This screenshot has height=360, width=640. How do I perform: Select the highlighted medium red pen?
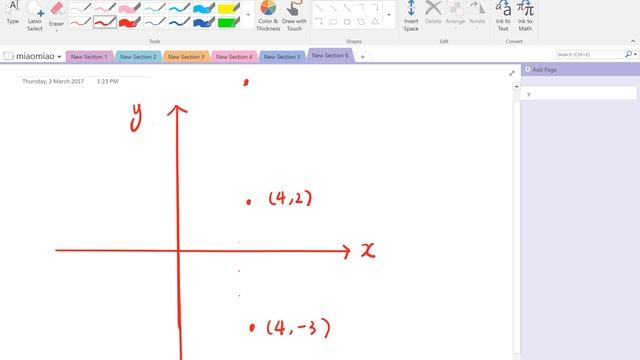point(105,22)
